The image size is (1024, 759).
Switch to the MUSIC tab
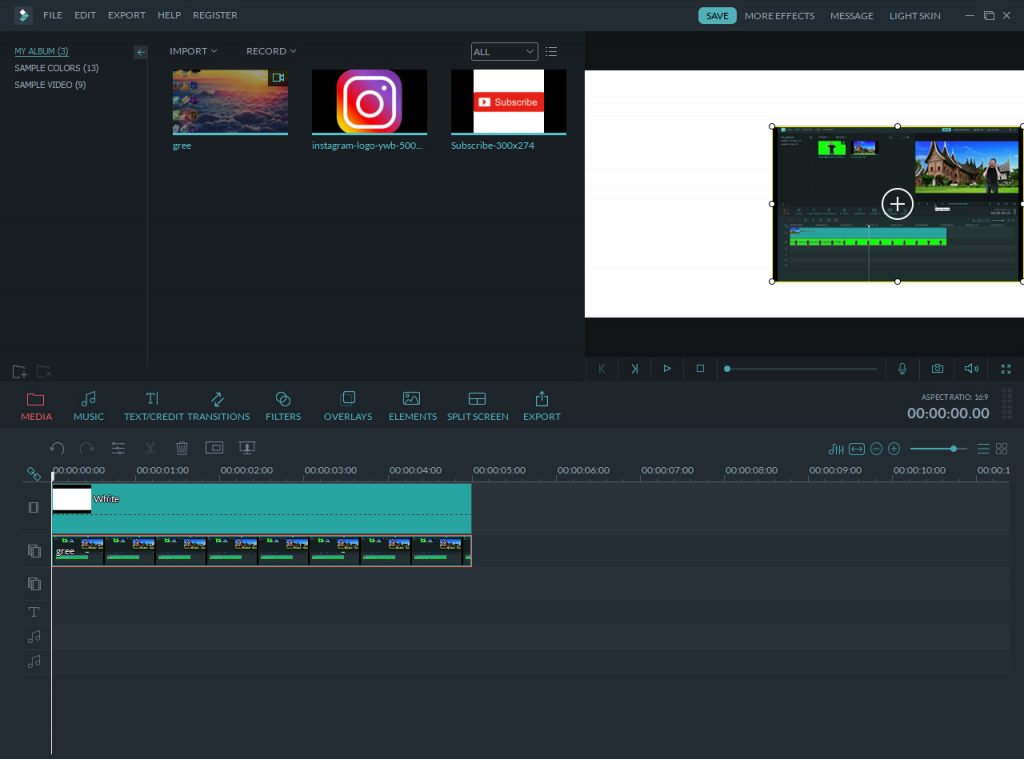coord(88,406)
